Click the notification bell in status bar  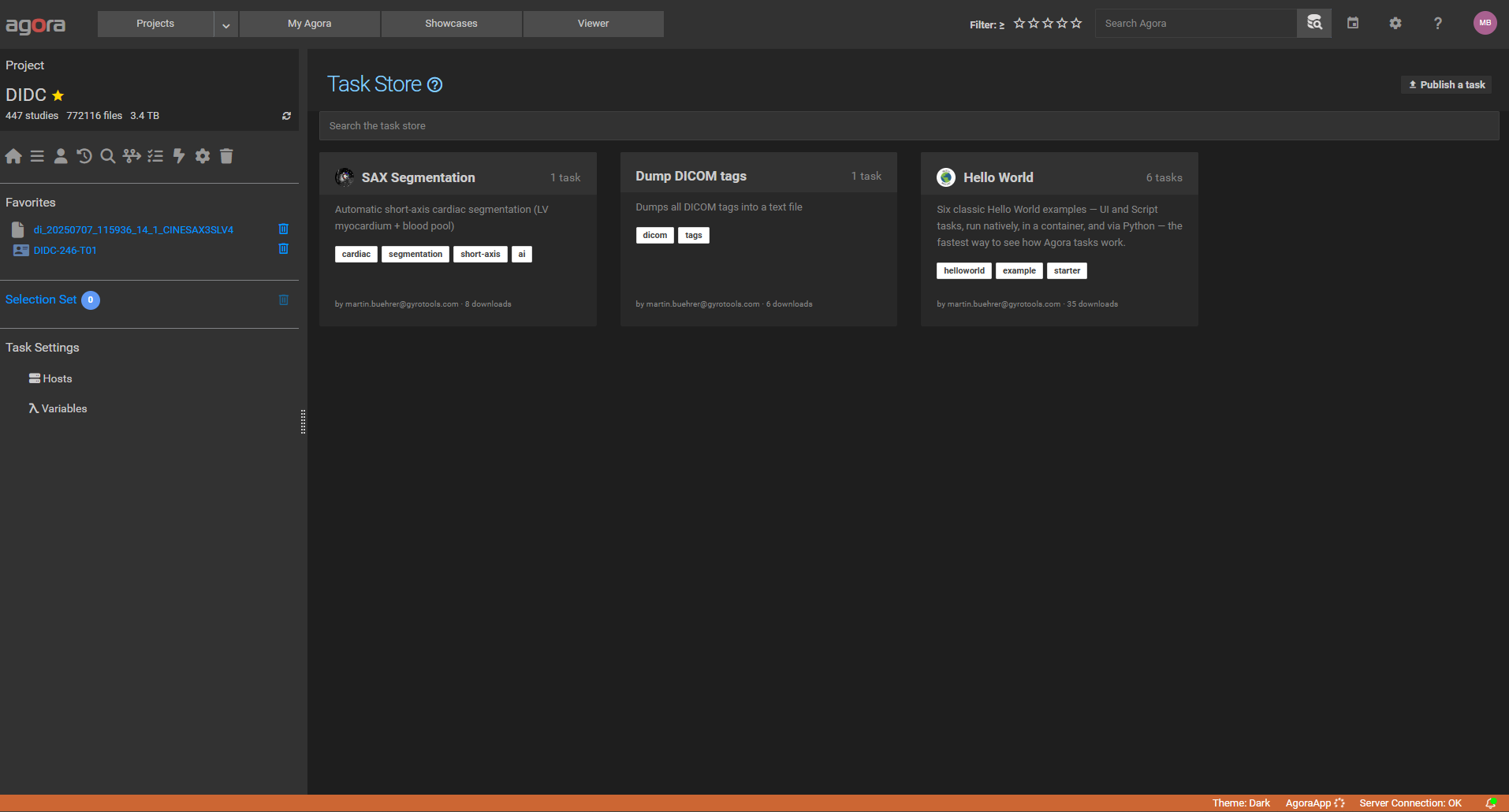point(1491,803)
